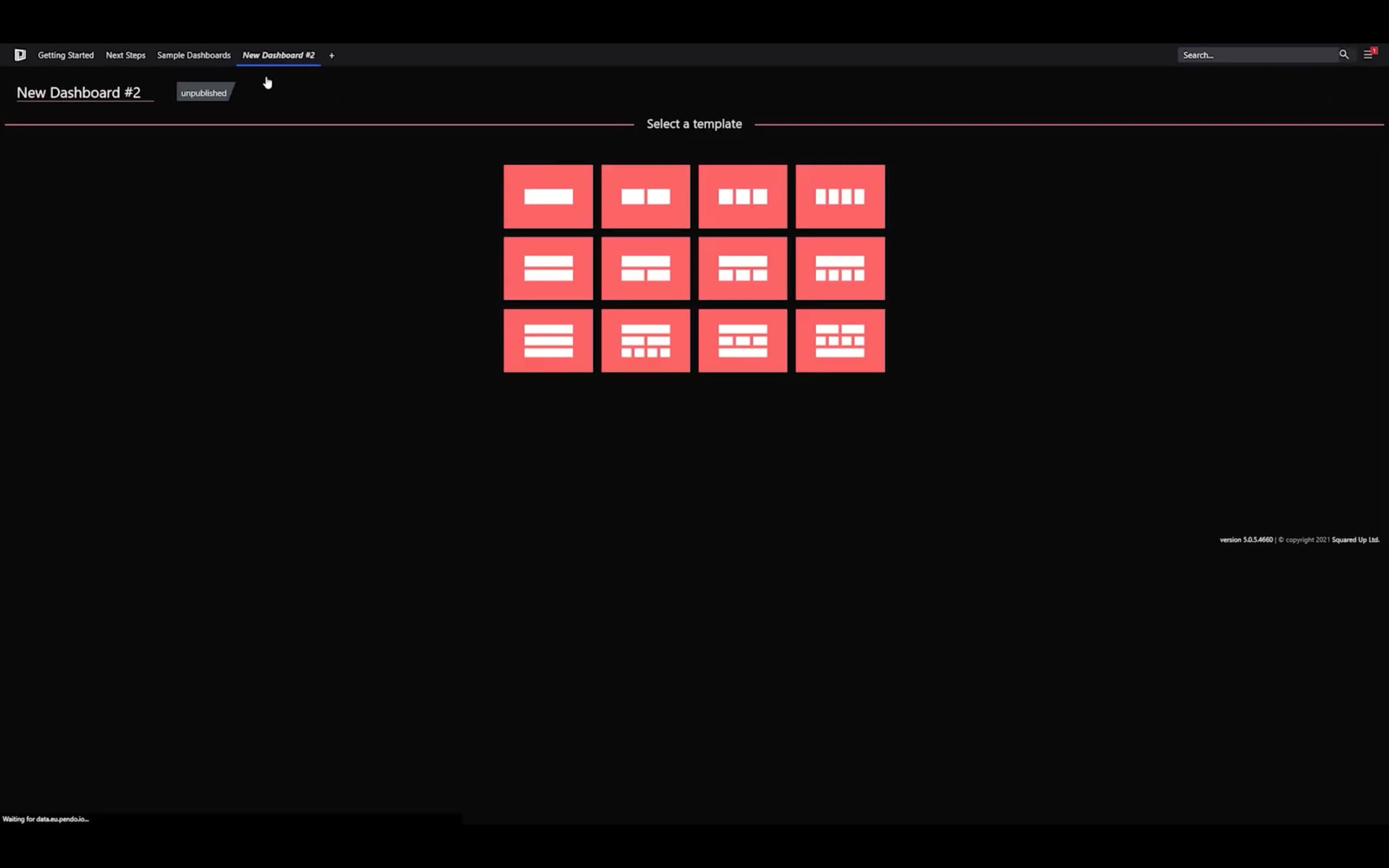Switch to the New Dashboard #2 tab
This screenshot has width=1389, height=868.
coord(278,55)
